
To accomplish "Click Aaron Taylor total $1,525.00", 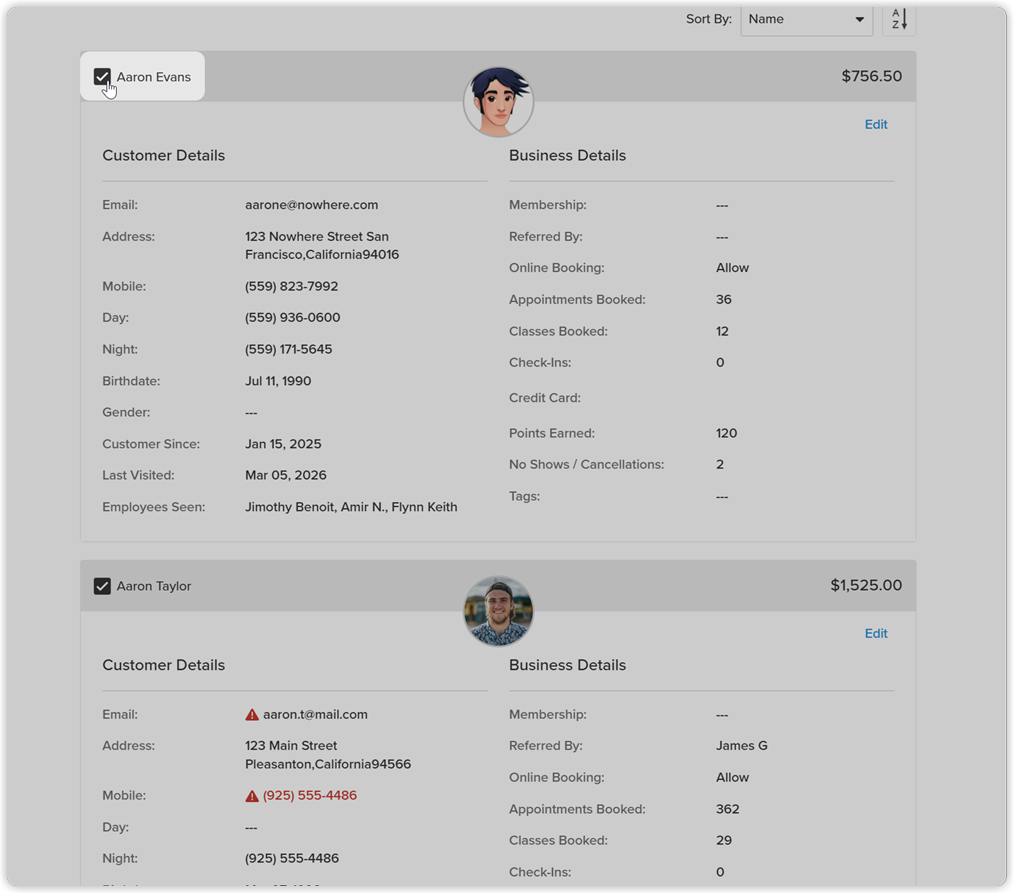I will pyautogui.click(x=866, y=586).
